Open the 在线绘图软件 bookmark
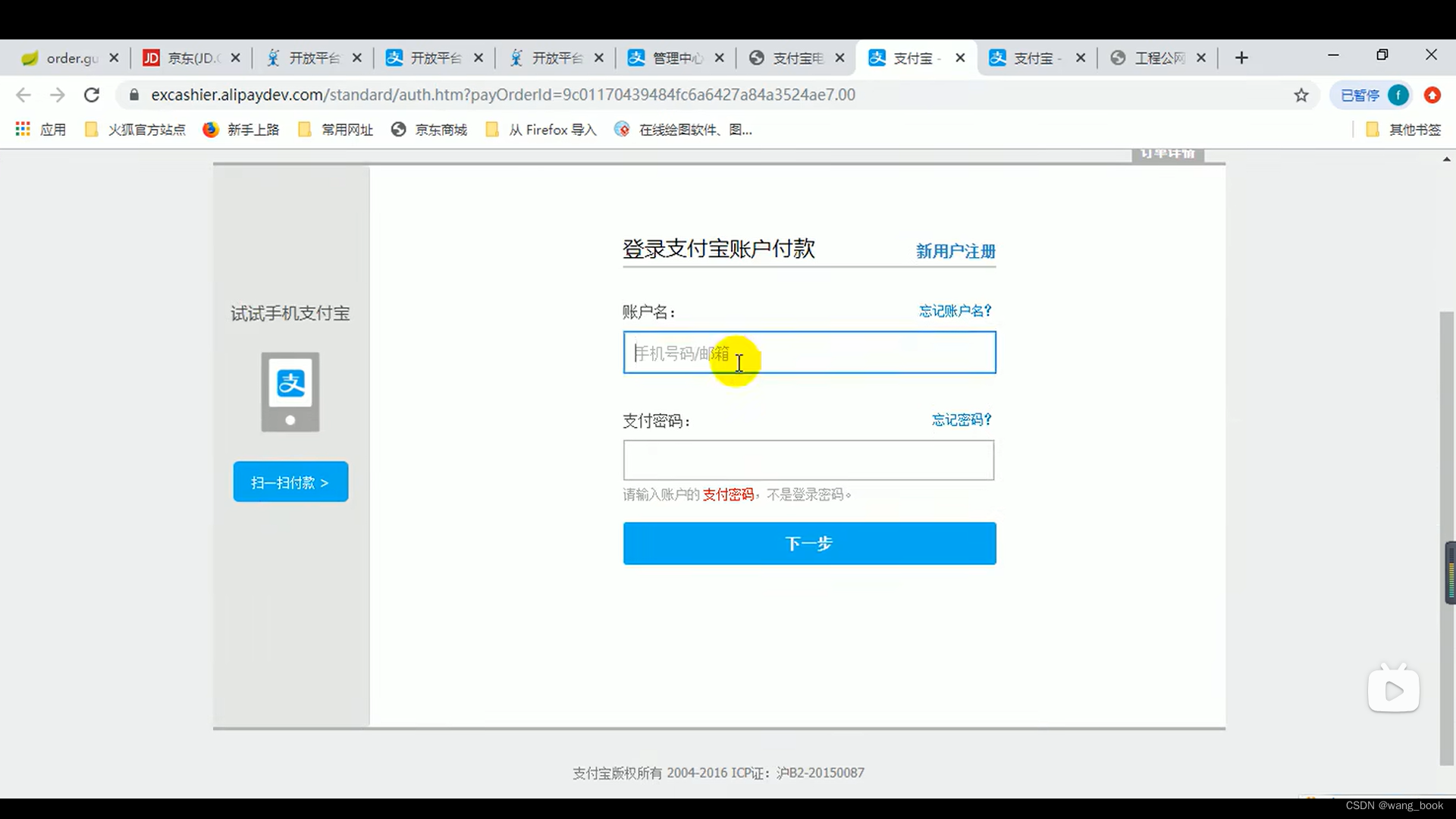 683,130
